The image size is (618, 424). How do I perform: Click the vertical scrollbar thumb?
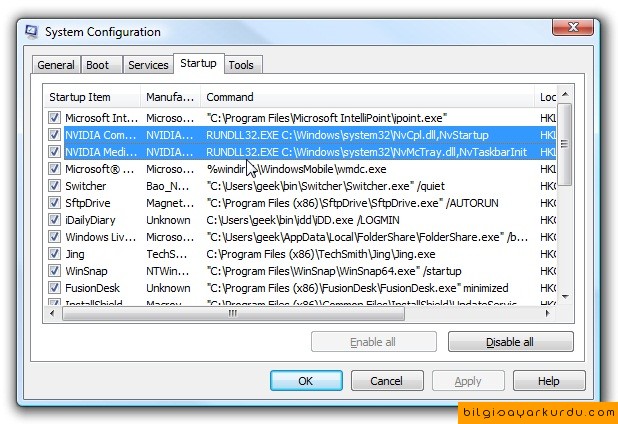565,144
